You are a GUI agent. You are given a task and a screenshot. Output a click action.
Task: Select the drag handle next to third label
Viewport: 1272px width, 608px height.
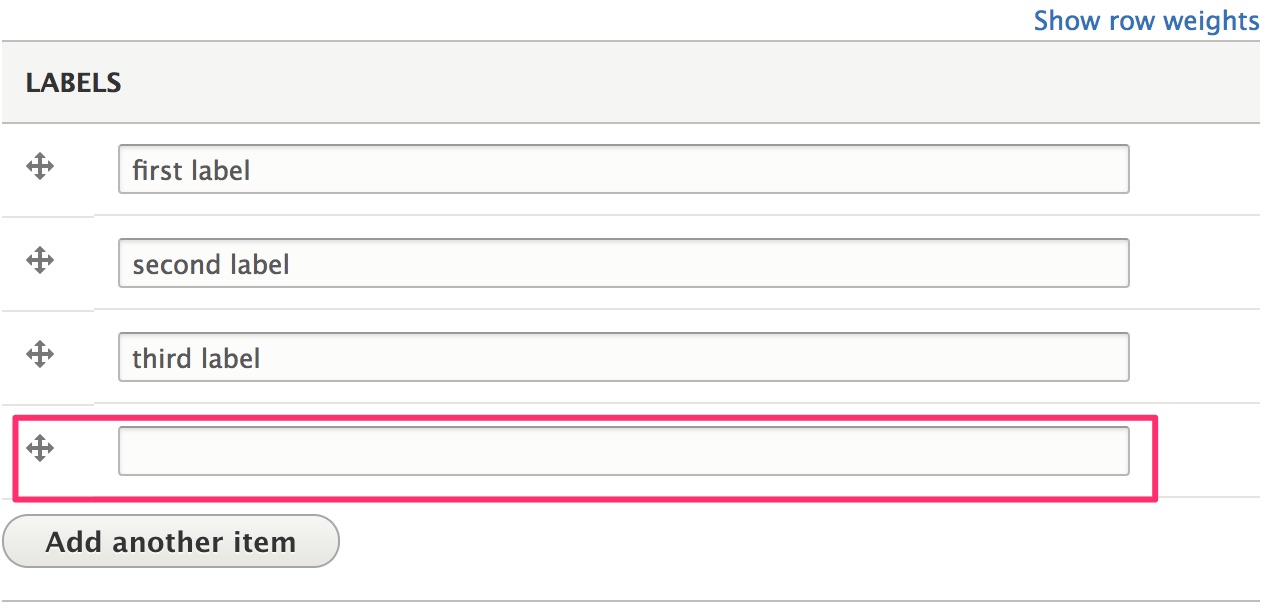(39, 354)
